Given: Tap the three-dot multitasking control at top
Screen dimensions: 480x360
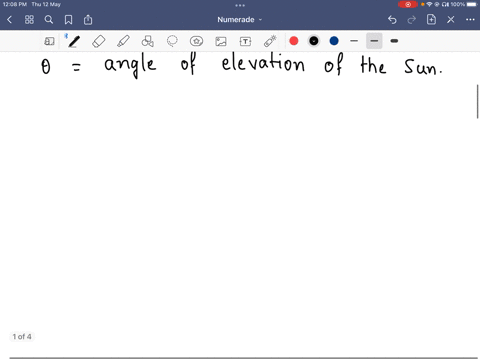Looking at the screenshot, I should [240, 5].
